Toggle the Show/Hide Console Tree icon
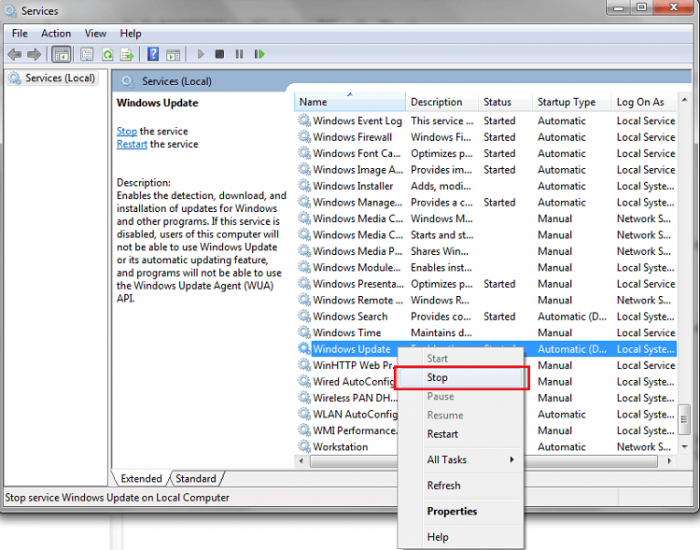Viewport: 700px width, 550px height. [61, 54]
